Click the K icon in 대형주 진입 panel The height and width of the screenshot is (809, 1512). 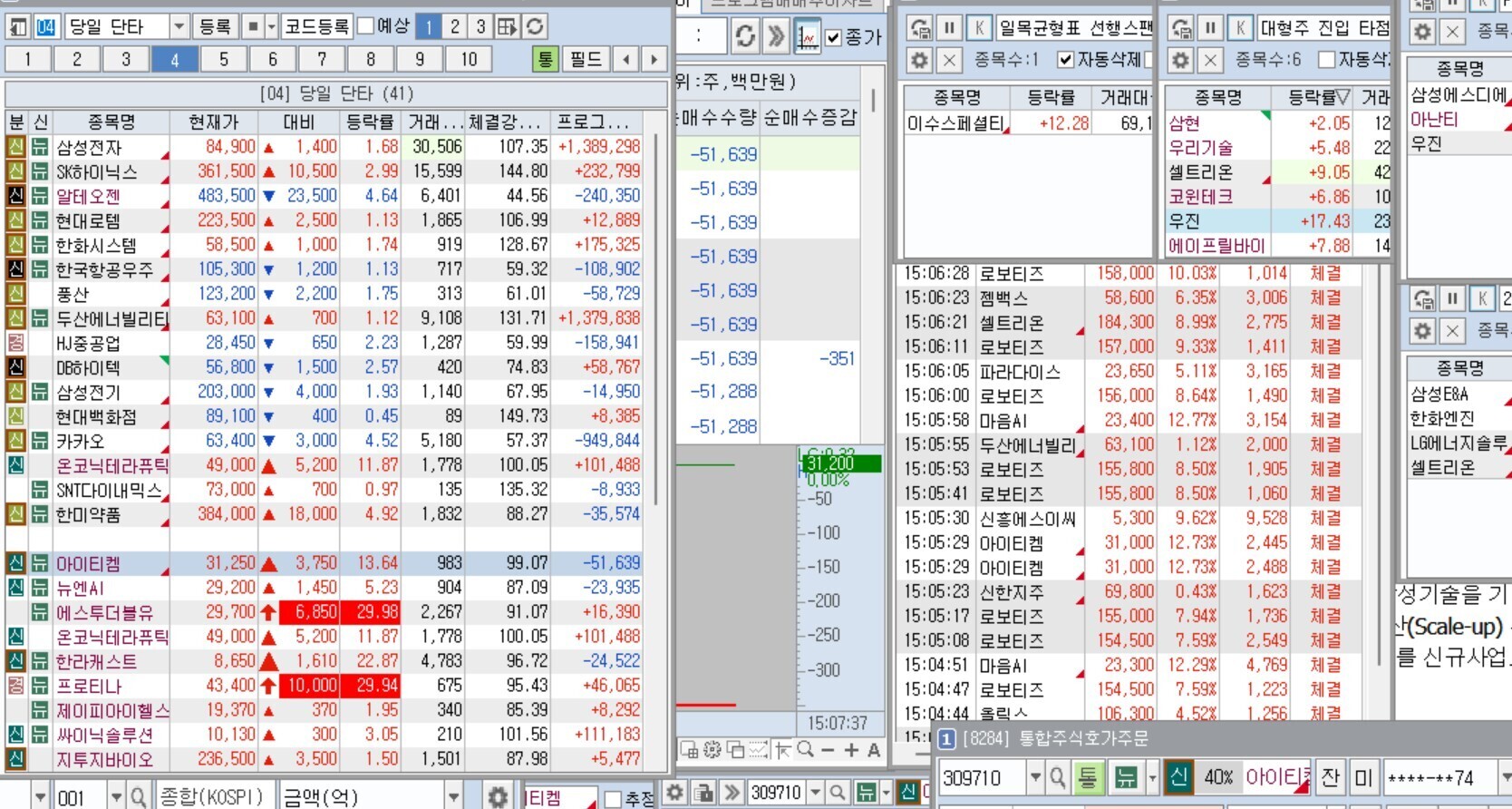[x=1240, y=28]
